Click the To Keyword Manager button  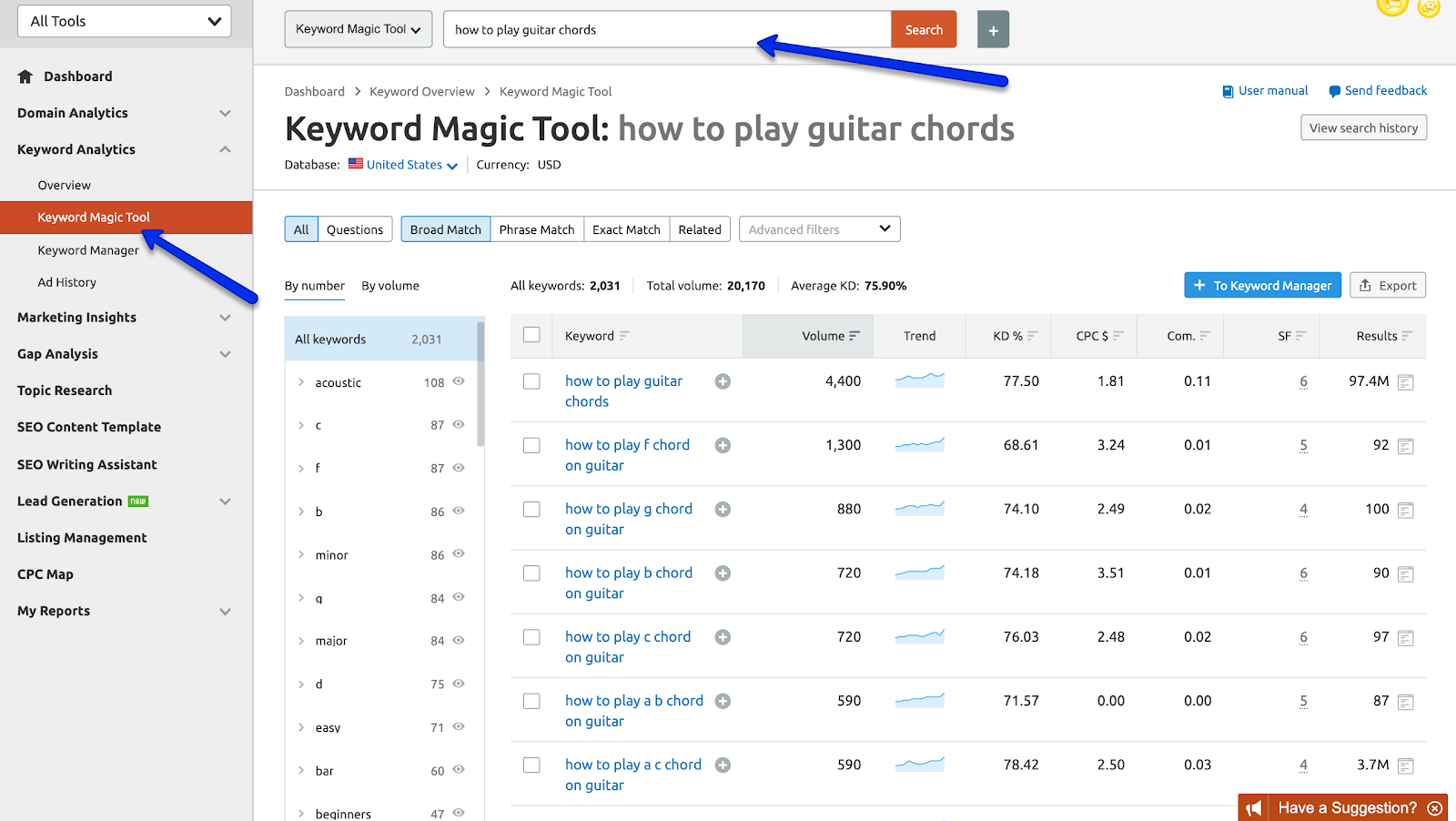tap(1263, 285)
